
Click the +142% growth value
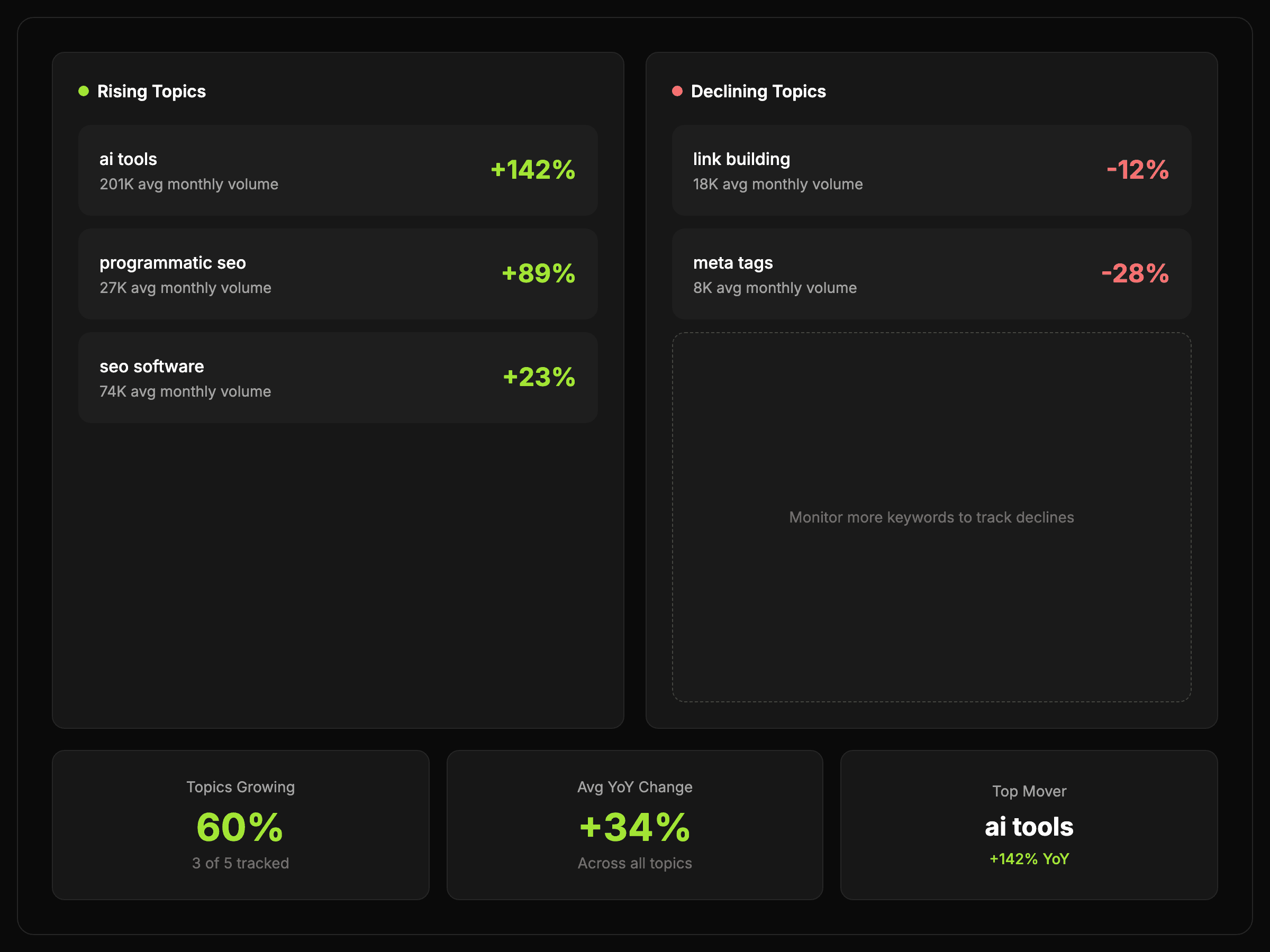(533, 170)
